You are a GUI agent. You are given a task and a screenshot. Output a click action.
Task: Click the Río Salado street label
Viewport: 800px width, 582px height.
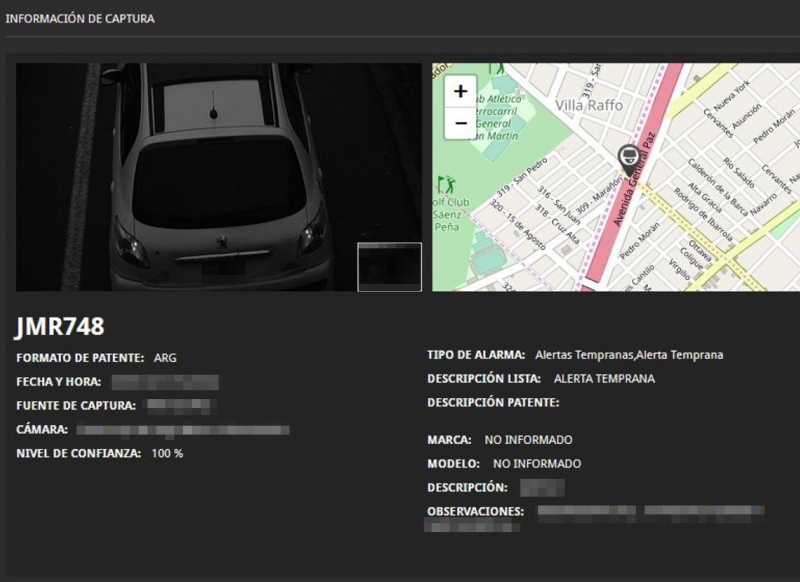[x=738, y=172]
